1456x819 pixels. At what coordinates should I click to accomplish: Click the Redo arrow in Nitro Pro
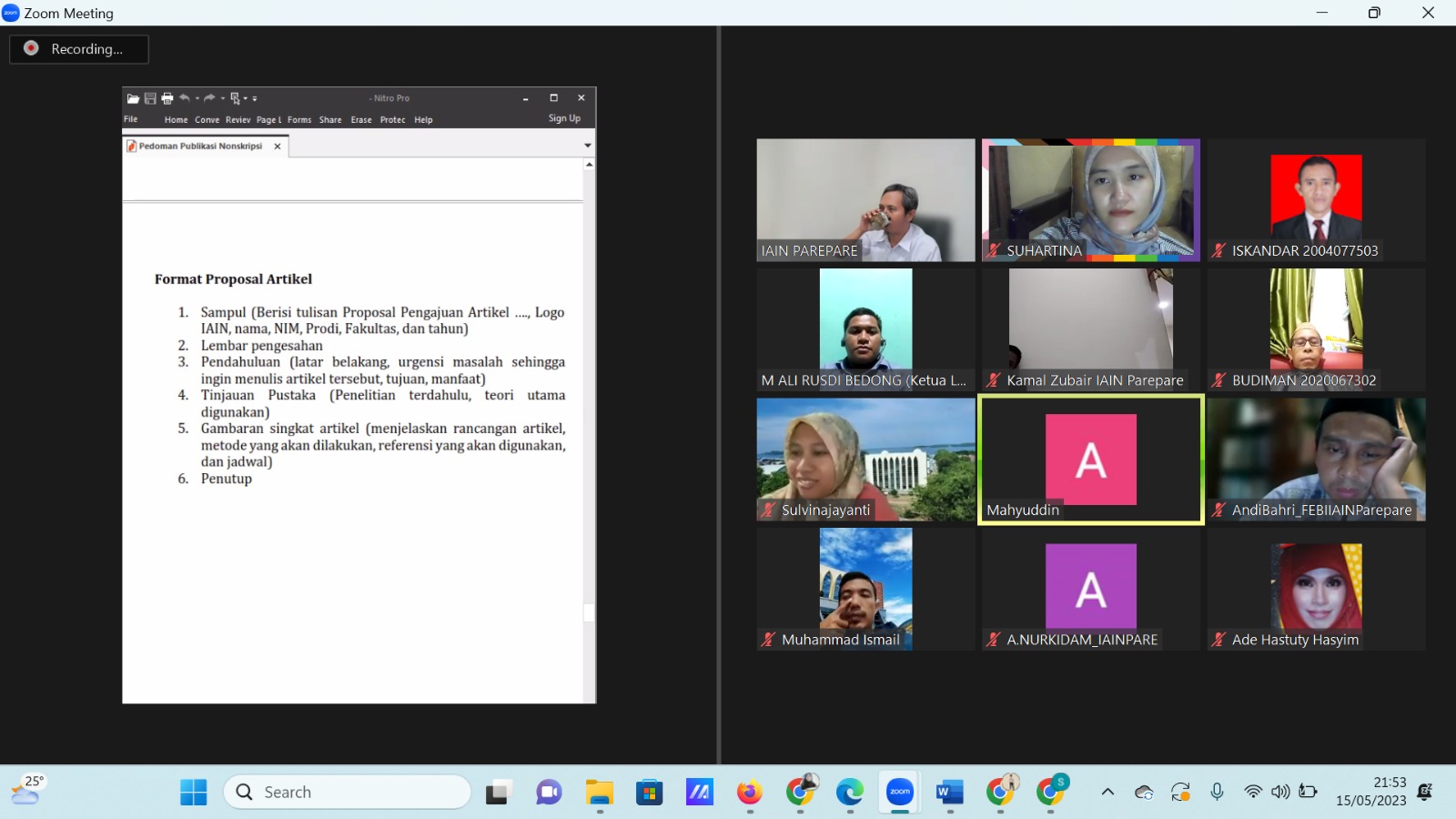[209, 98]
